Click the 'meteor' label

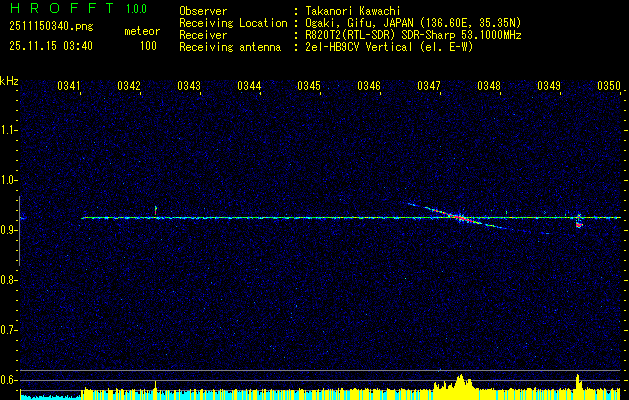point(142,31)
